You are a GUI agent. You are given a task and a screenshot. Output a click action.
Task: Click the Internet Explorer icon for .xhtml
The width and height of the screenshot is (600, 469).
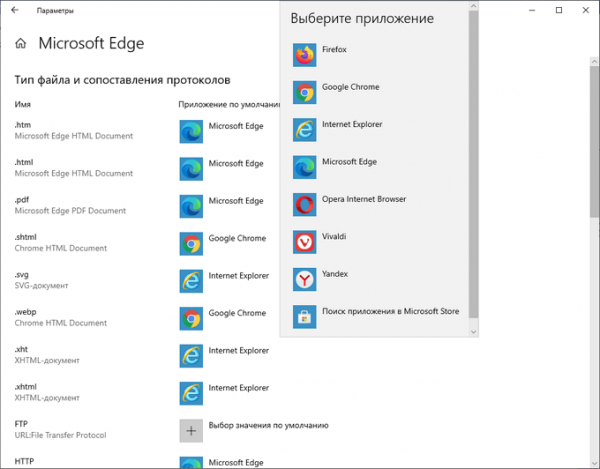pos(191,393)
